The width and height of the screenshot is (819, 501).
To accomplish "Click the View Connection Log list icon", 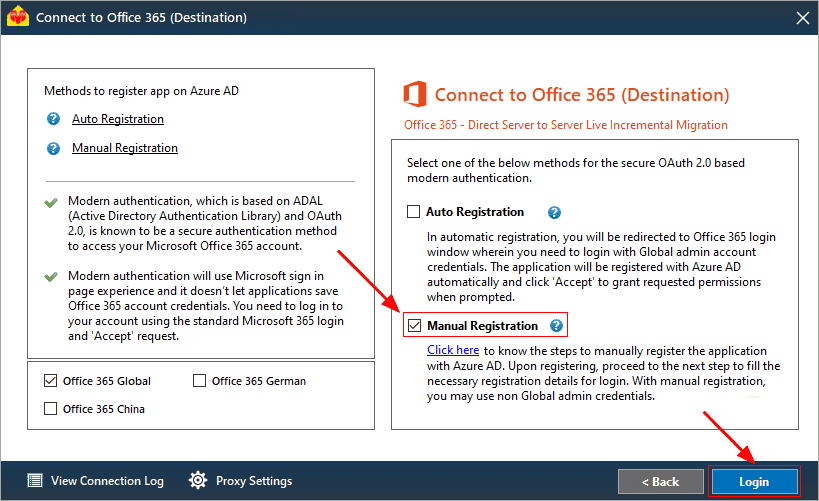I will pyautogui.click(x=35, y=480).
